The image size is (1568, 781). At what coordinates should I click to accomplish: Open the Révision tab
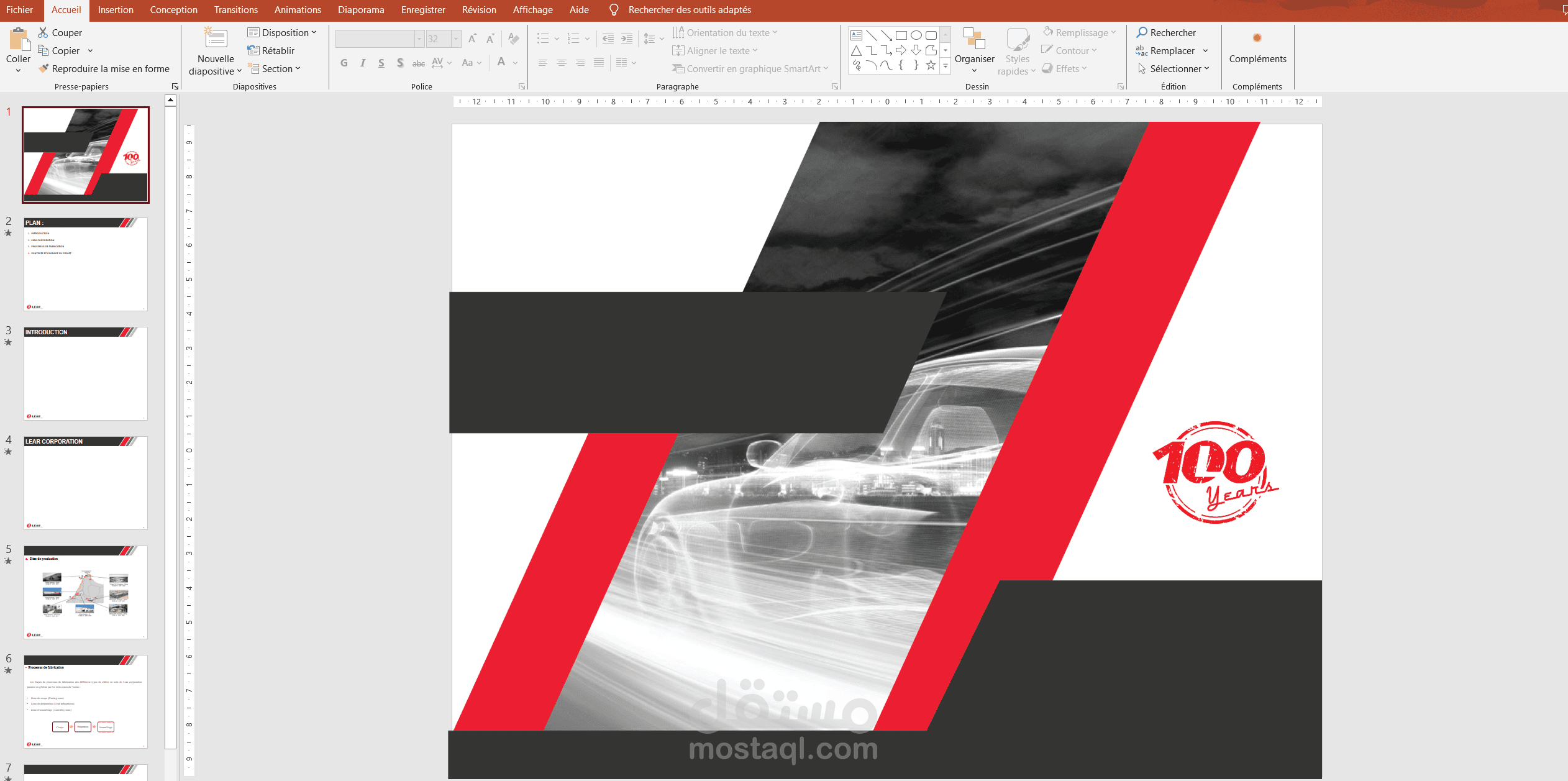[x=479, y=10]
